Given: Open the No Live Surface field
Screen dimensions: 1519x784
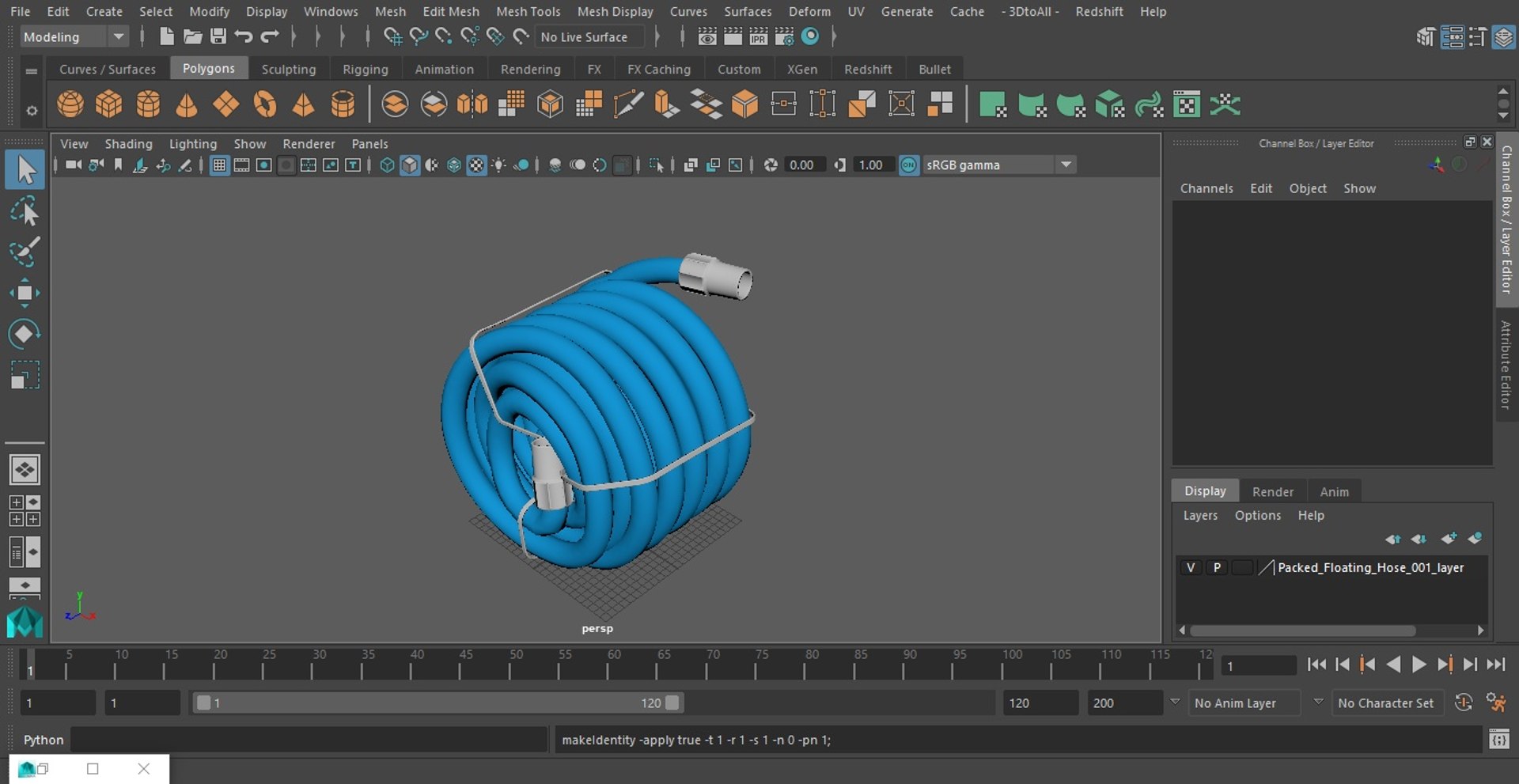Looking at the screenshot, I should [x=589, y=36].
